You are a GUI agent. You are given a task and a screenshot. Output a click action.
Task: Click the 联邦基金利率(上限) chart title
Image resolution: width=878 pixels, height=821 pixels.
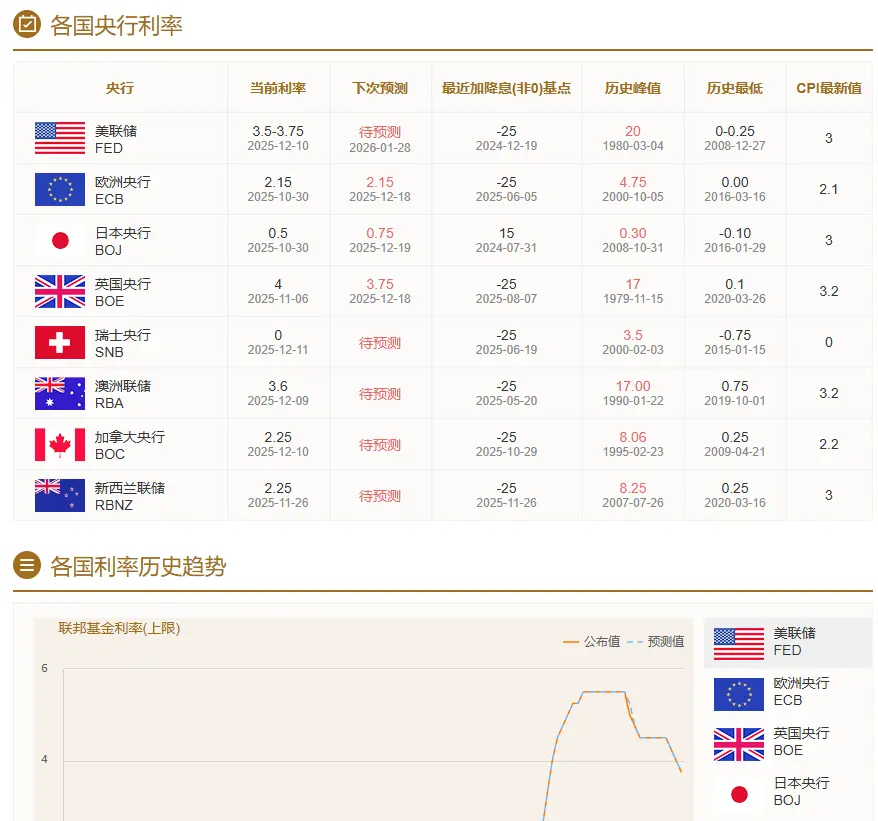click(x=119, y=628)
